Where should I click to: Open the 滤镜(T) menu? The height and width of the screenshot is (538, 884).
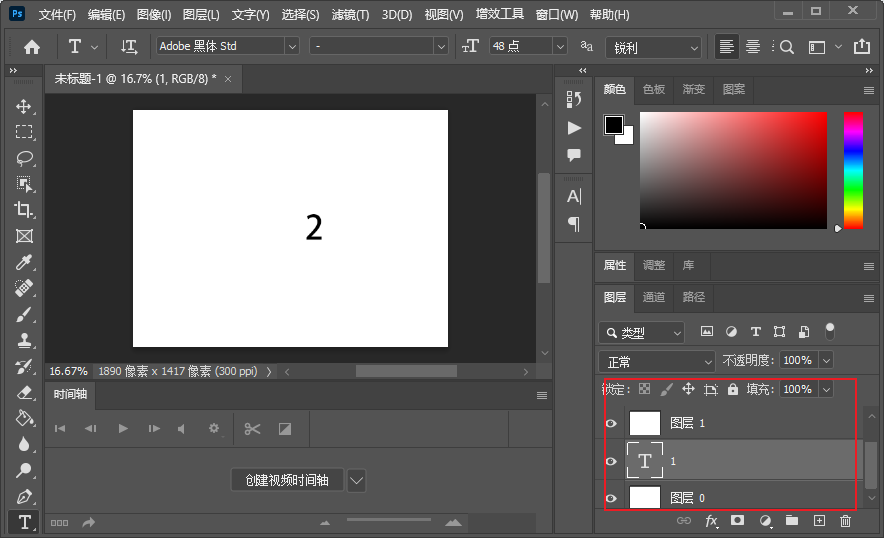point(350,15)
